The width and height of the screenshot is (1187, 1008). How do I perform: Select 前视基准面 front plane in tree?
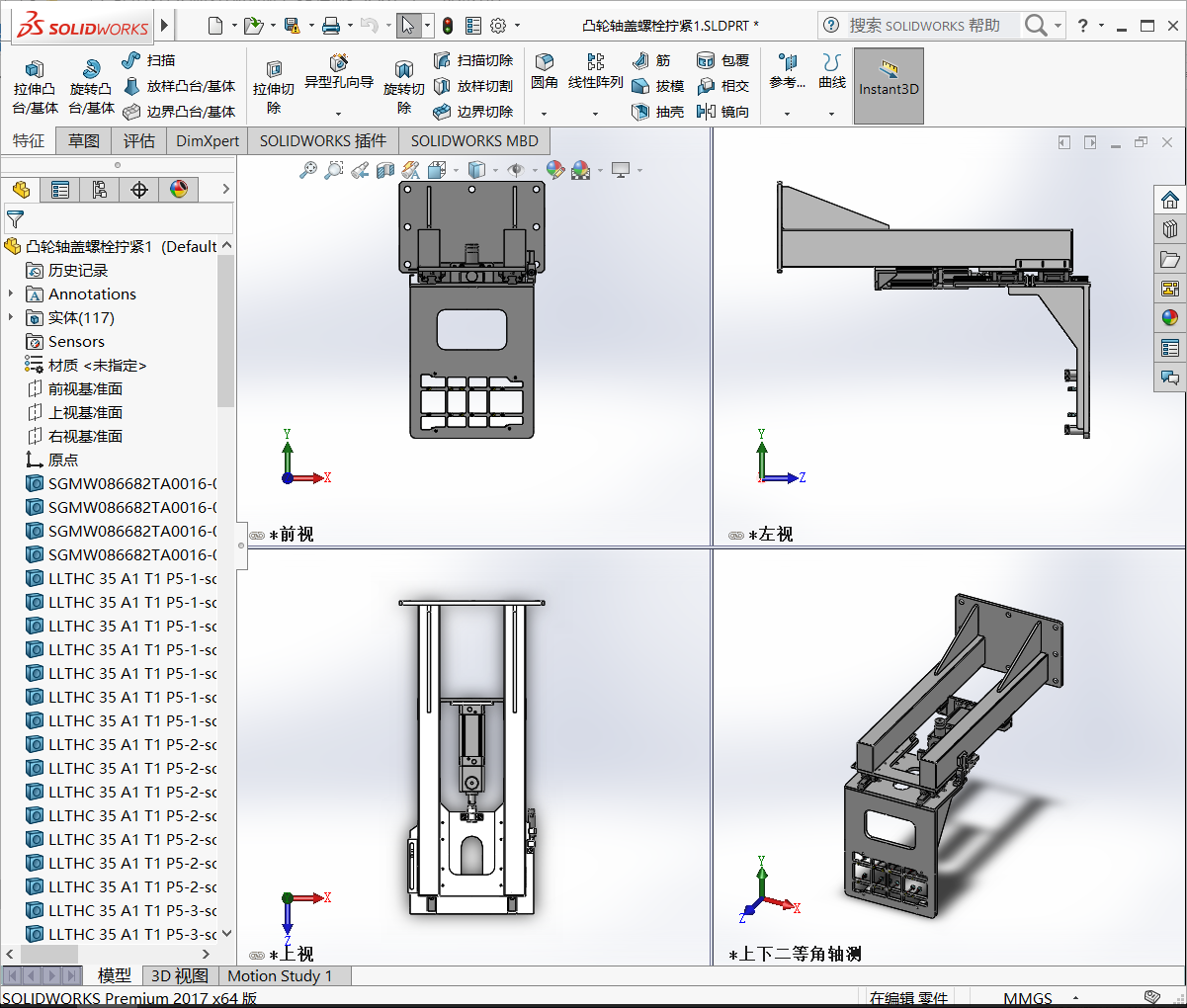pos(75,388)
